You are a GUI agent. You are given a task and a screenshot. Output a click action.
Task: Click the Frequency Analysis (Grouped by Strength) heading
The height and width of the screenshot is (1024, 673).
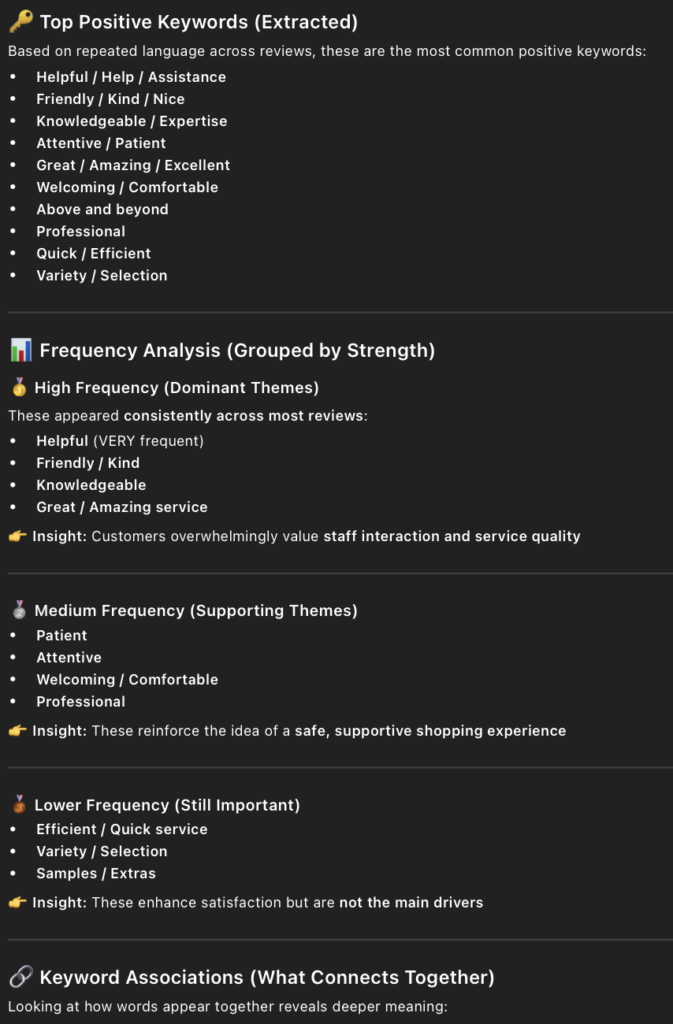pyautogui.click(x=237, y=350)
